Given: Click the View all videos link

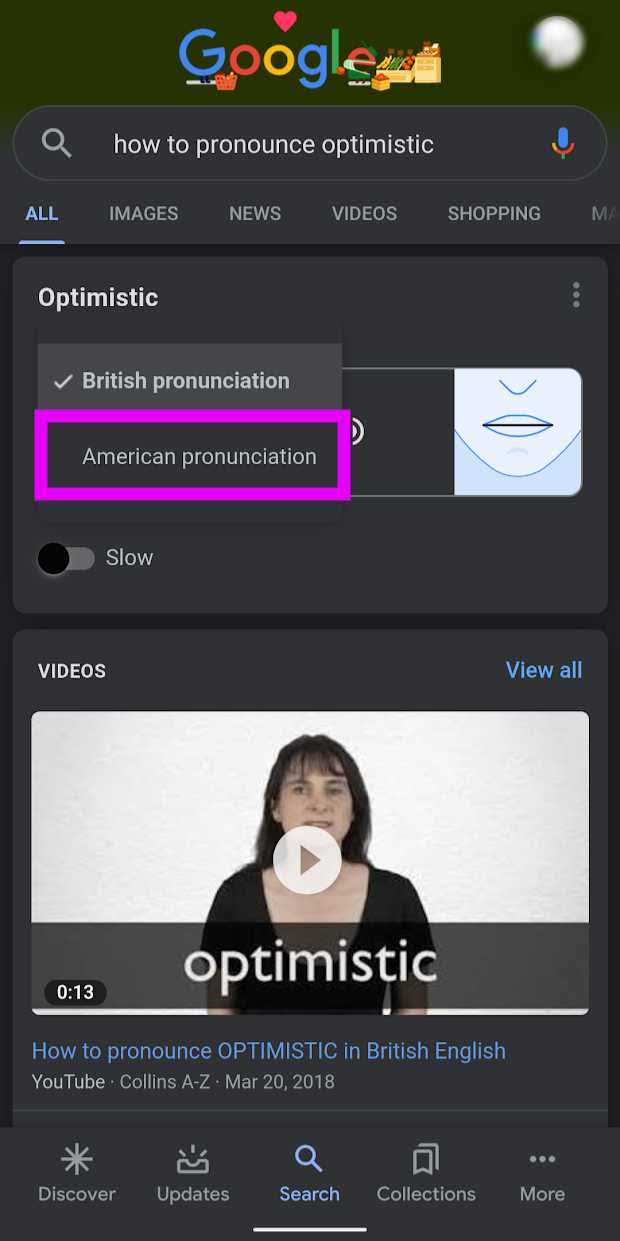Looking at the screenshot, I should [x=544, y=670].
